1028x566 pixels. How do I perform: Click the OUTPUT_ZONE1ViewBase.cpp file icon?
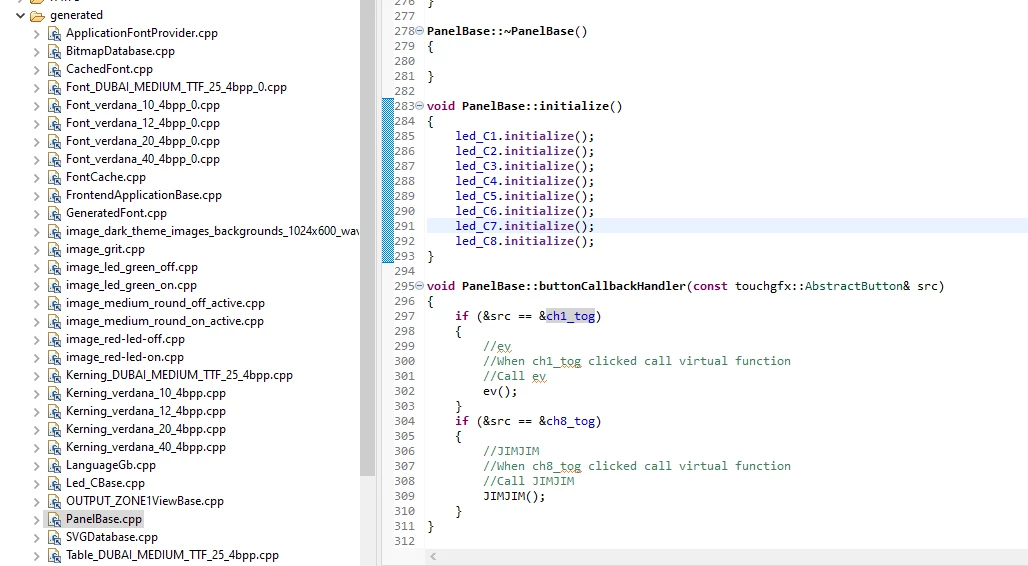[x=54, y=502]
